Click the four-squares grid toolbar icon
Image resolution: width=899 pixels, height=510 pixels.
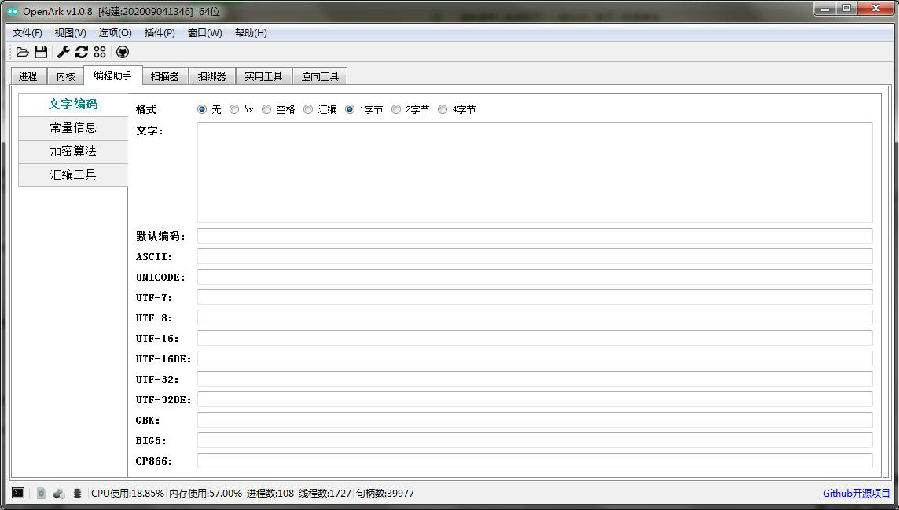tap(100, 52)
